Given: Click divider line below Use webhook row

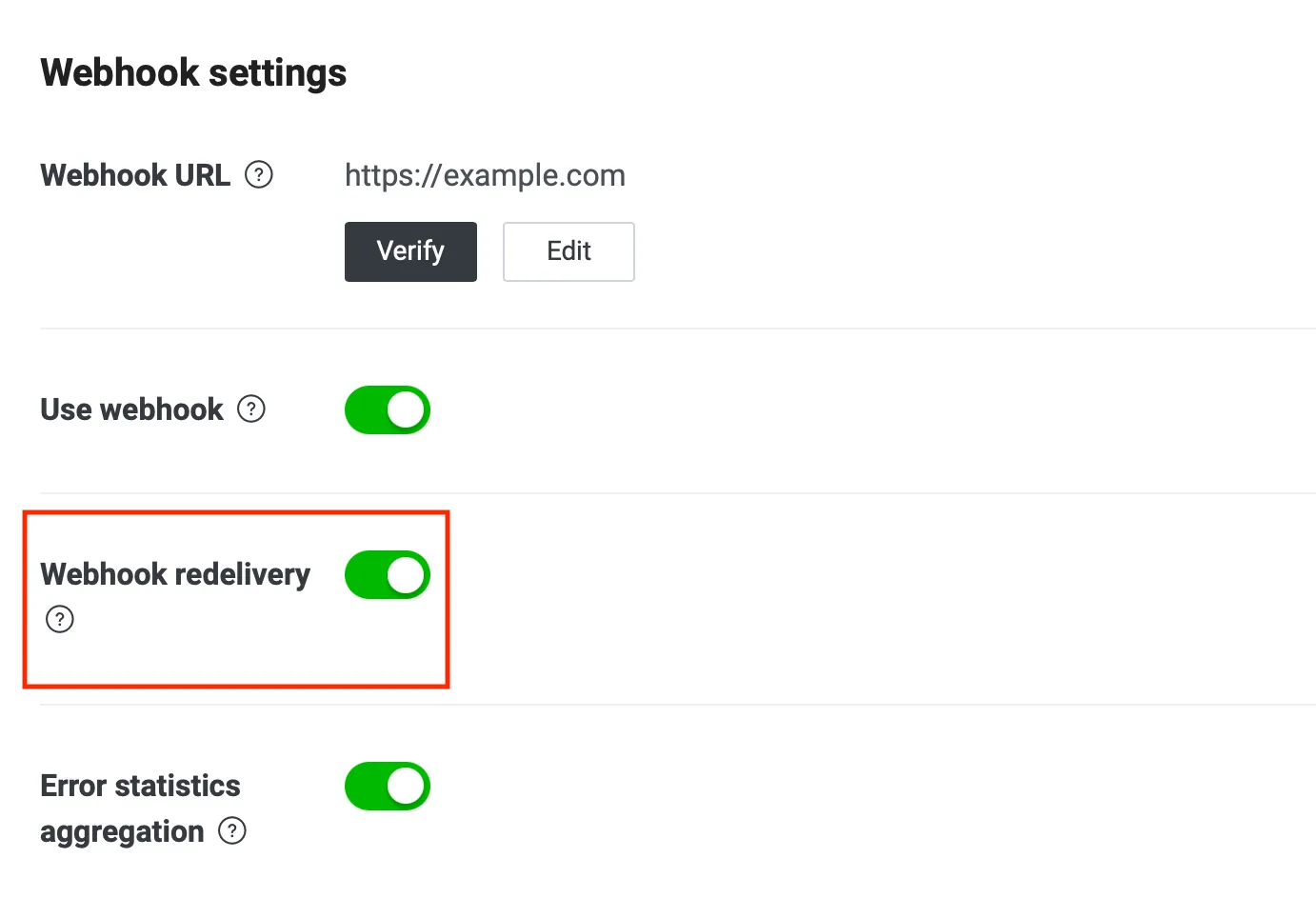Looking at the screenshot, I should [x=678, y=493].
